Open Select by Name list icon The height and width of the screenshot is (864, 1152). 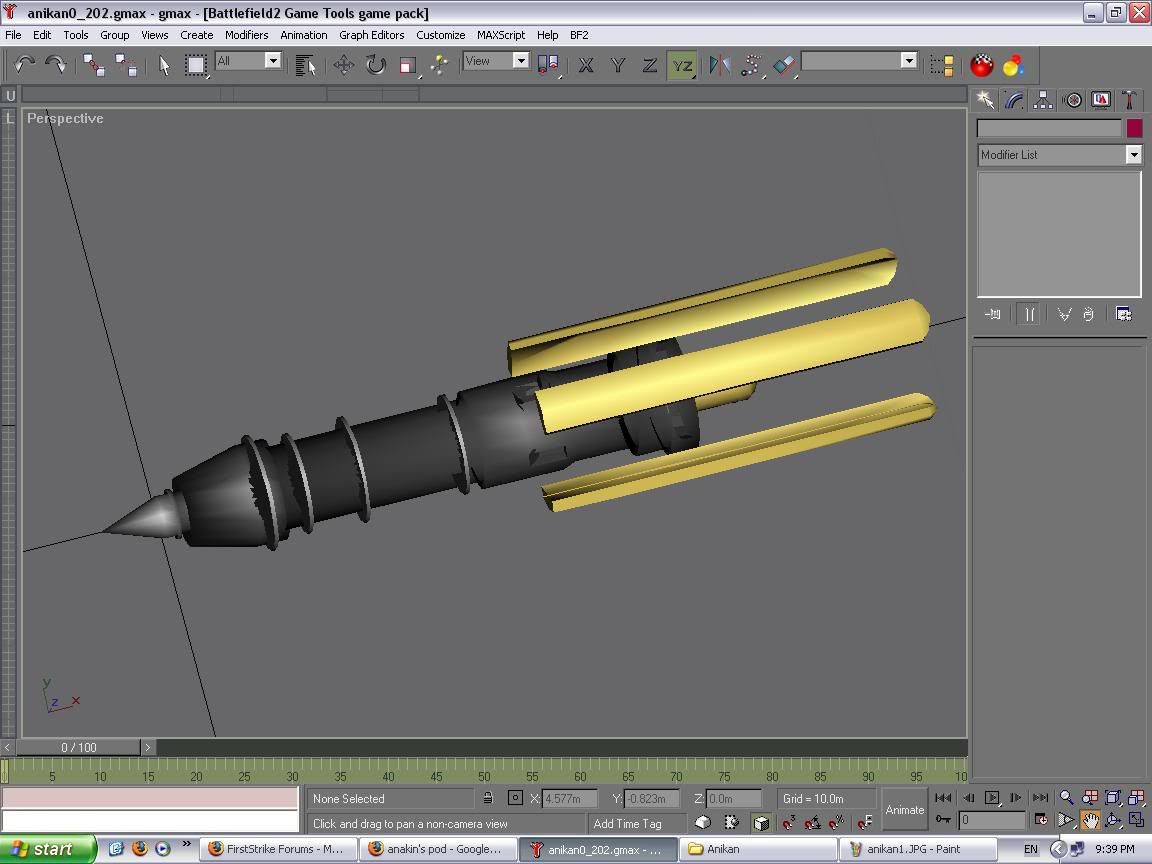pyautogui.click(x=305, y=65)
